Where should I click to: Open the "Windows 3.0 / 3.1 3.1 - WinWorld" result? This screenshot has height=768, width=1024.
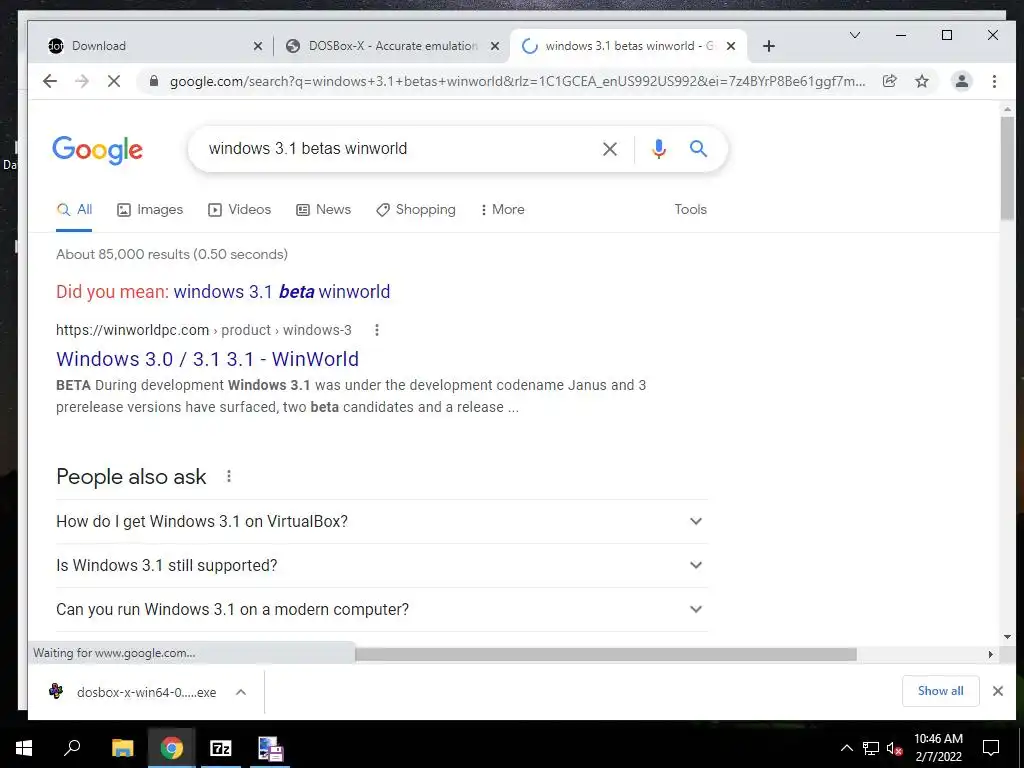(x=208, y=359)
